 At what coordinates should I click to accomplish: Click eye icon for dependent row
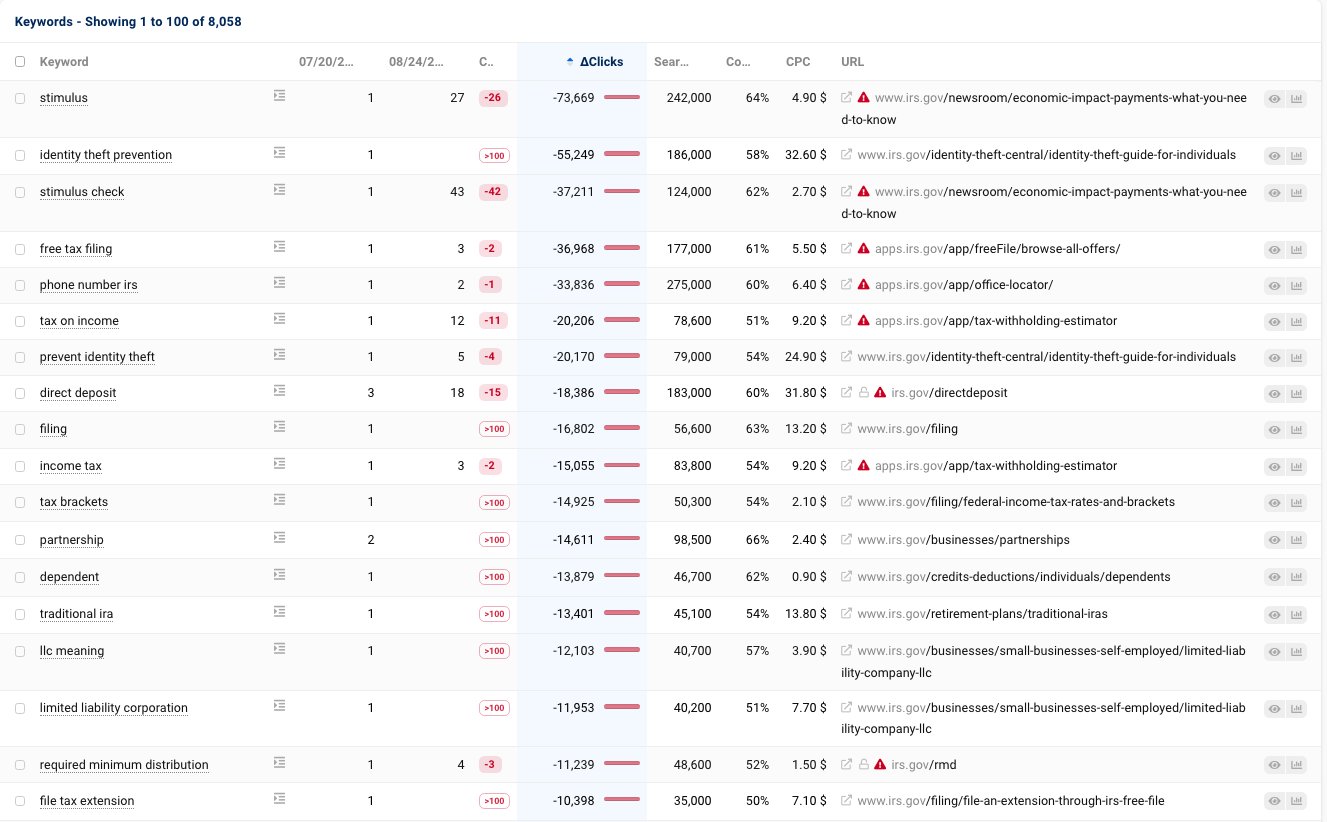1274,578
